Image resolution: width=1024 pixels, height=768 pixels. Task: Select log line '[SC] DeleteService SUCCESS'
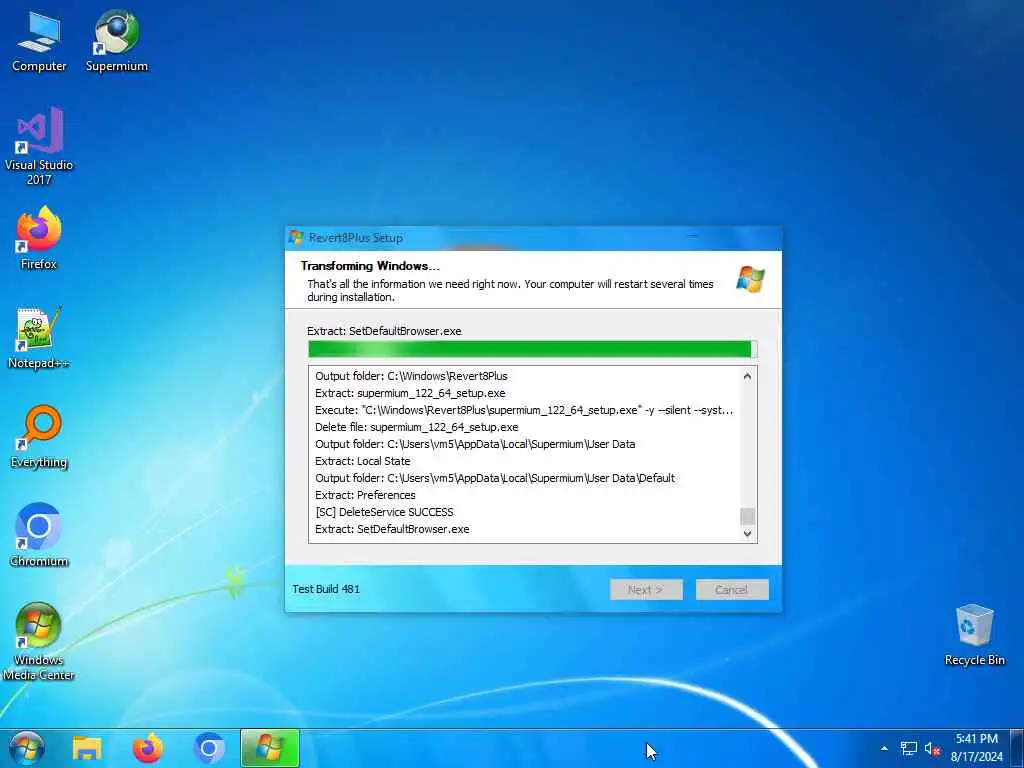pyautogui.click(x=384, y=512)
